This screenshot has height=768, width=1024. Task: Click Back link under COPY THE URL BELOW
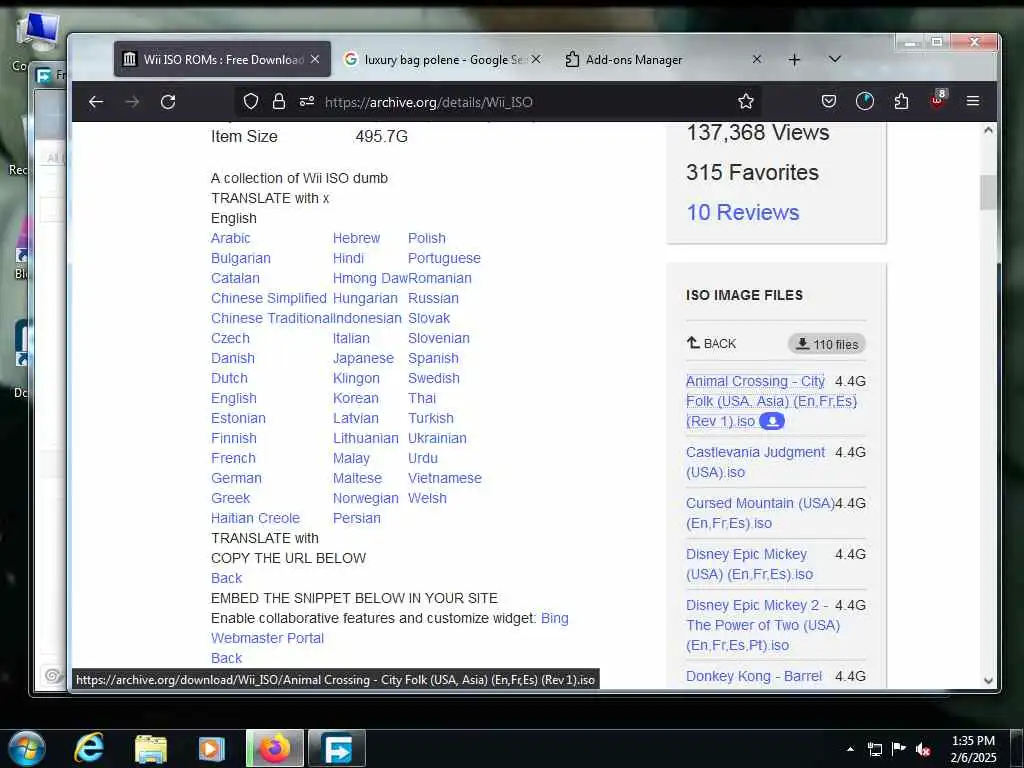tap(226, 578)
